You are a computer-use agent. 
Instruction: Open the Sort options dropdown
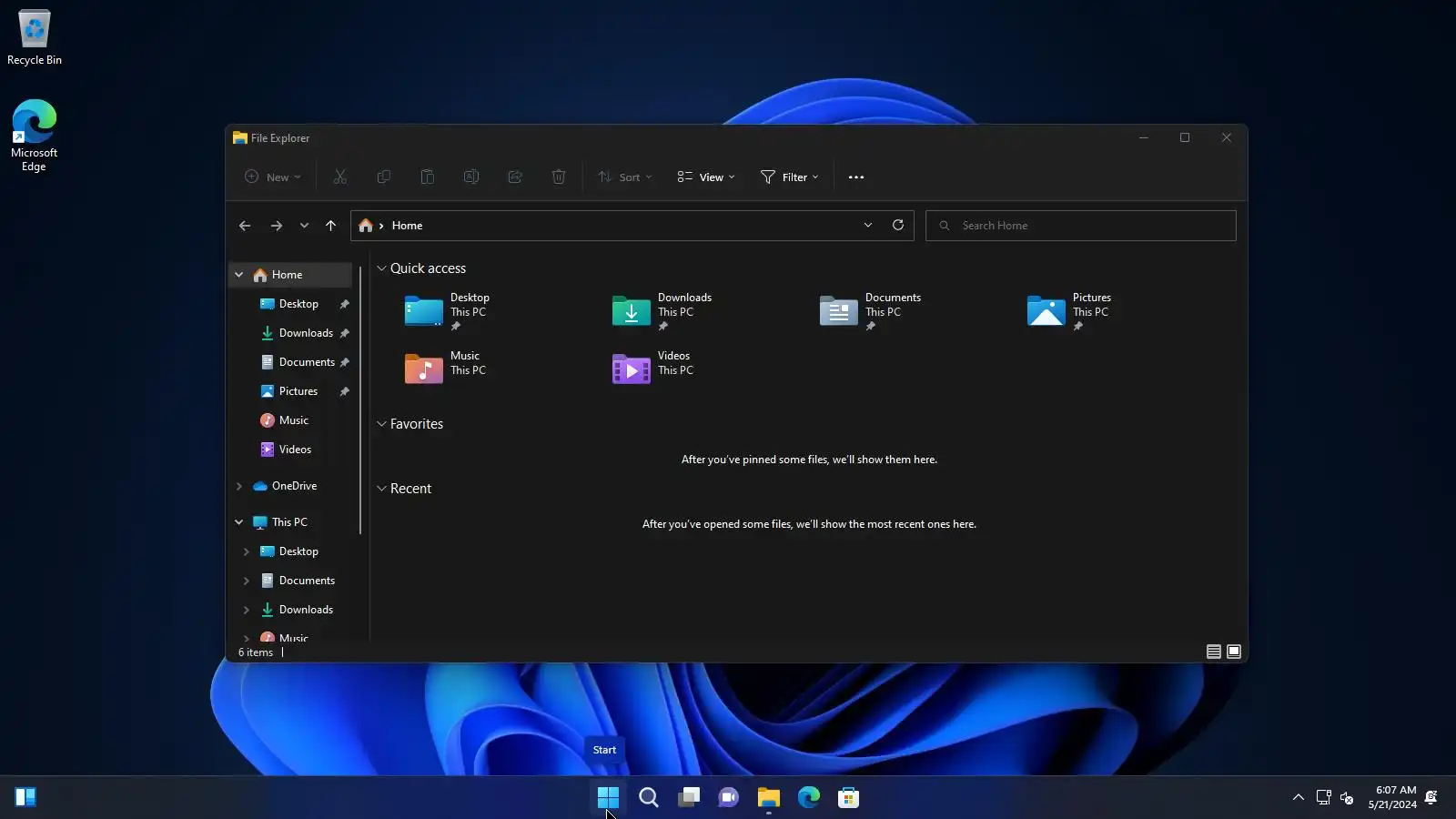pyautogui.click(x=625, y=177)
